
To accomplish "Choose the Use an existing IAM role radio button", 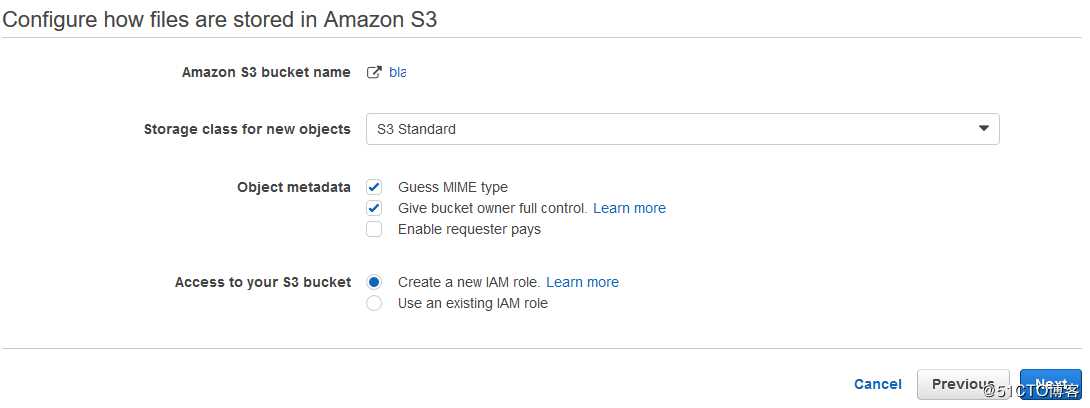I will (x=374, y=303).
